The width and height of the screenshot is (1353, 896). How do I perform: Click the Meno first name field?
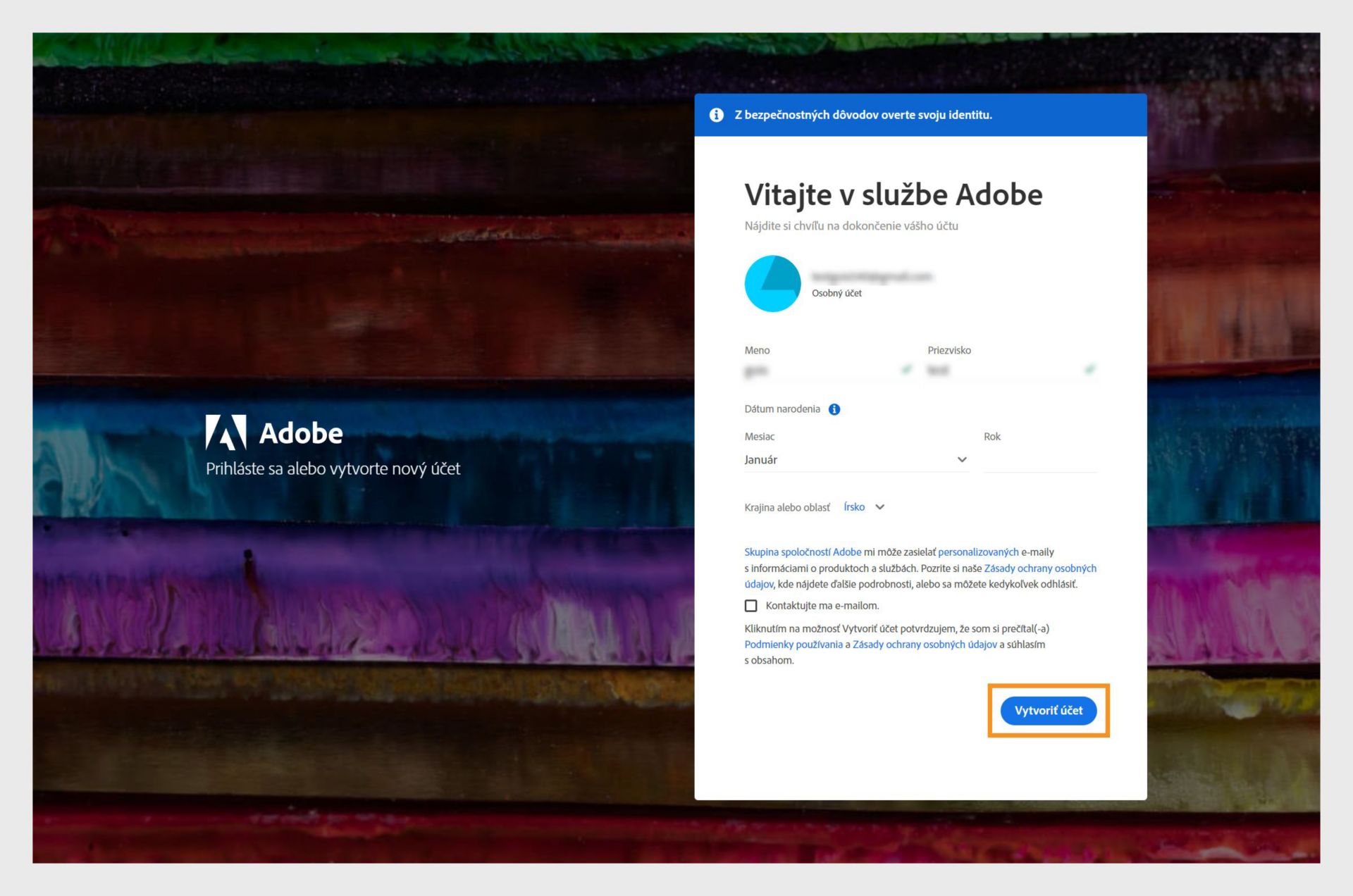829,370
